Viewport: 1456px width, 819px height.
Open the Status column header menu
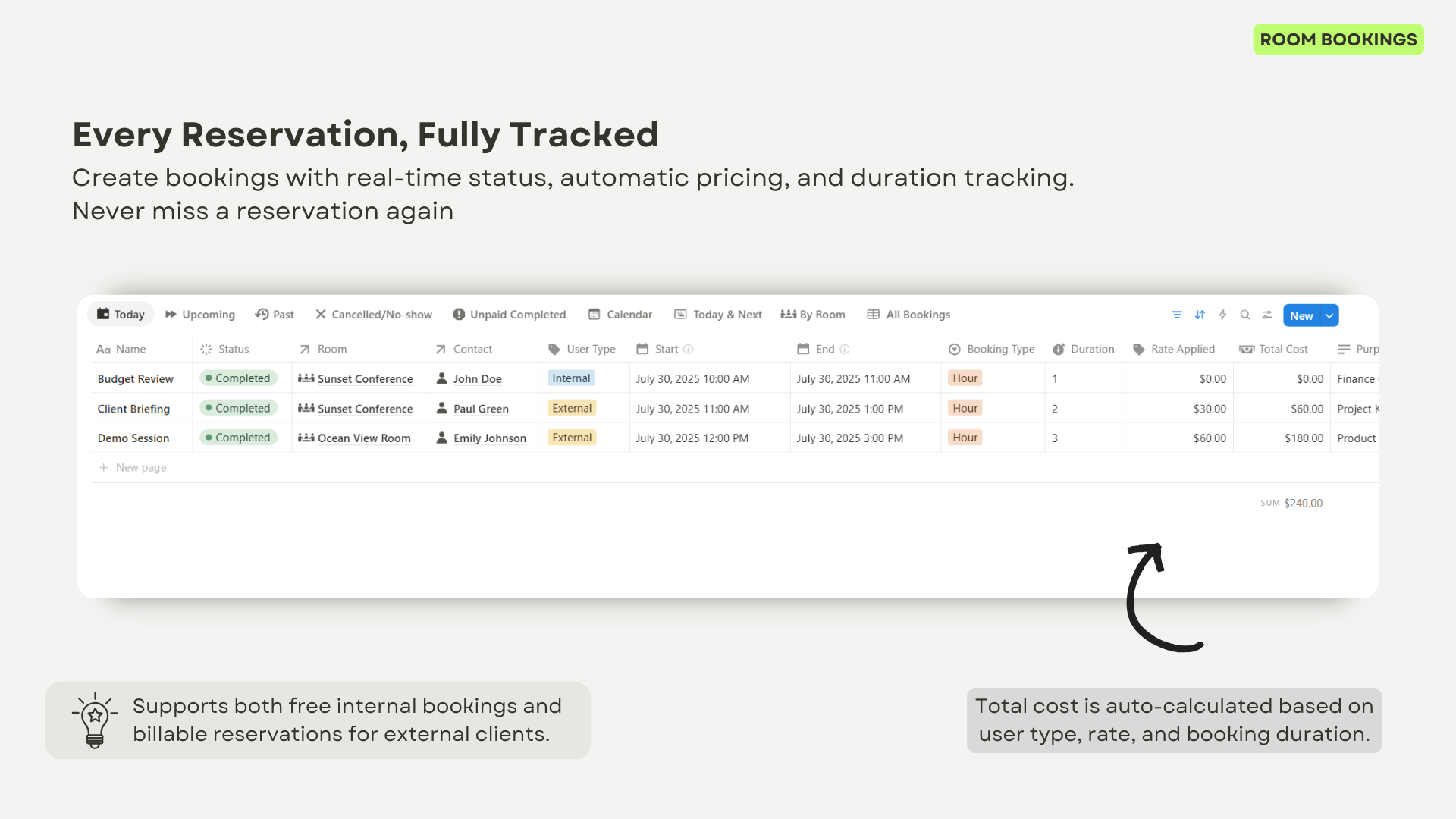pos(224,349)
